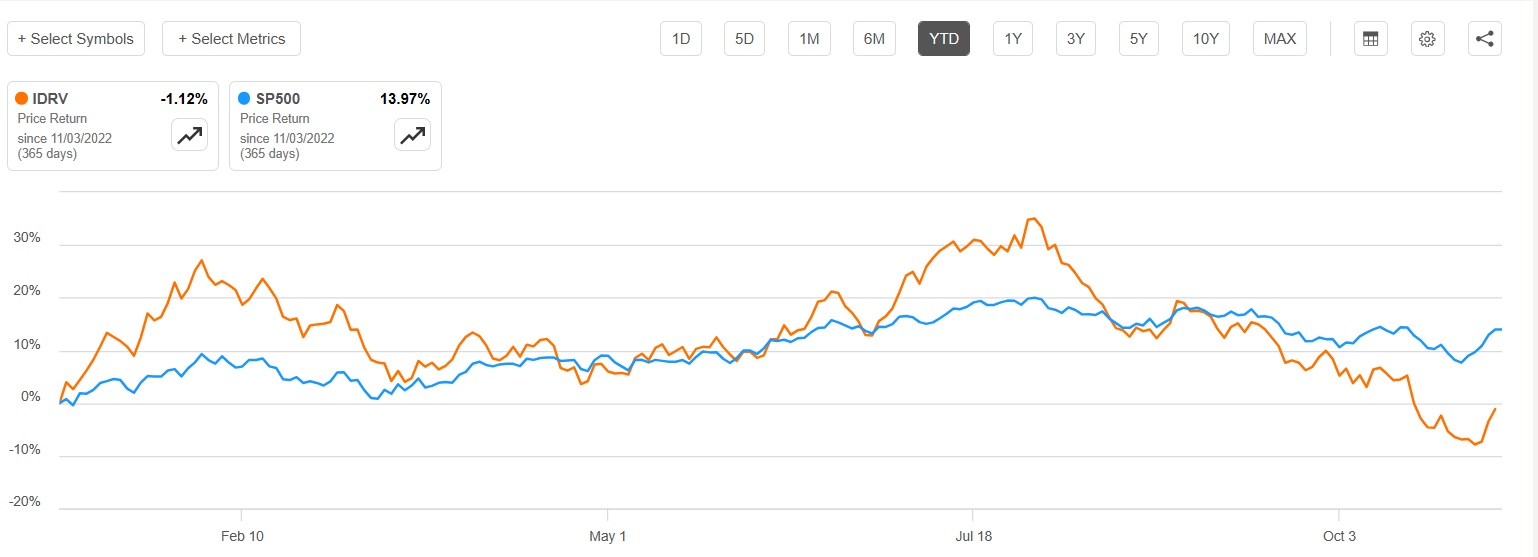1538x557 pixels.
Task: Select the YTD range button
Action: click(944, 39)
